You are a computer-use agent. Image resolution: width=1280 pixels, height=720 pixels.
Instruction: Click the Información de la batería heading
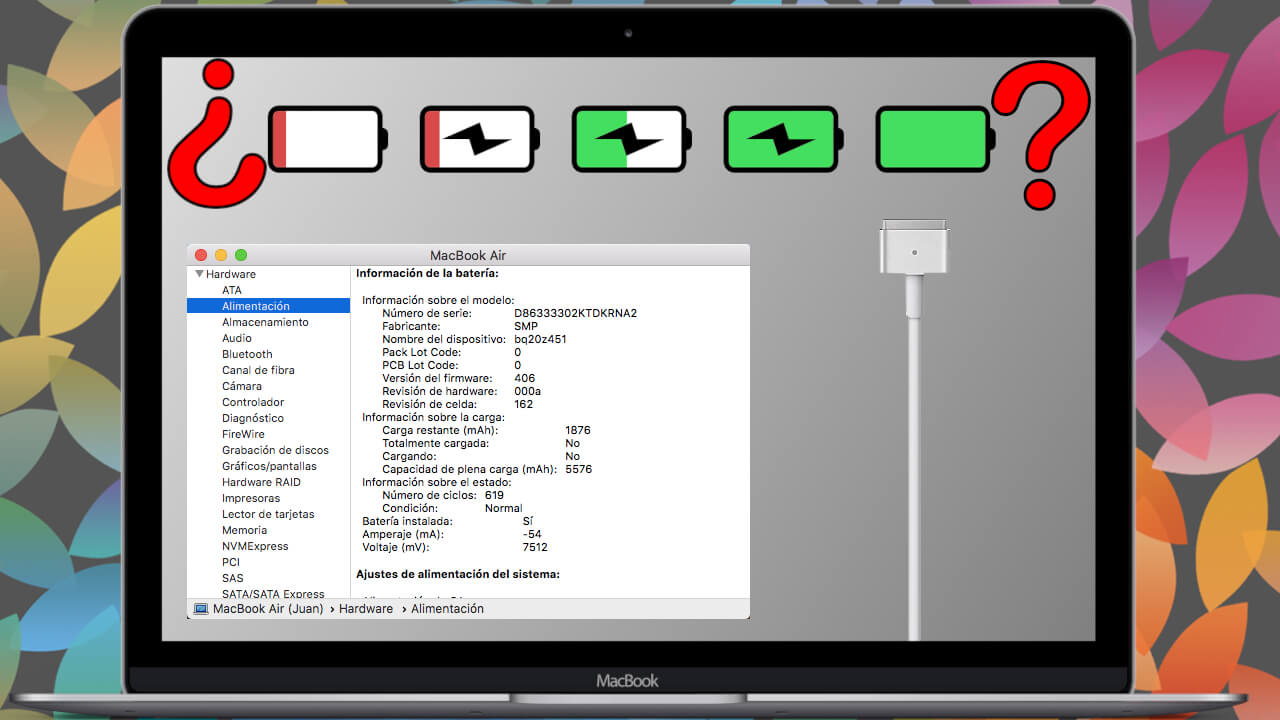point(427,273)
